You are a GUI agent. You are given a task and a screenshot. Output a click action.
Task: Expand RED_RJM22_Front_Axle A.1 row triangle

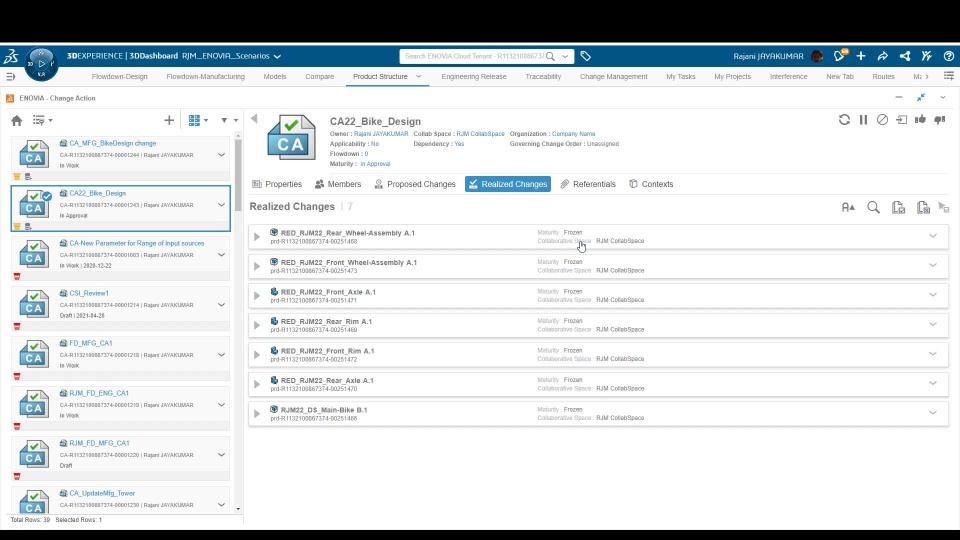(x=257, y=296)
